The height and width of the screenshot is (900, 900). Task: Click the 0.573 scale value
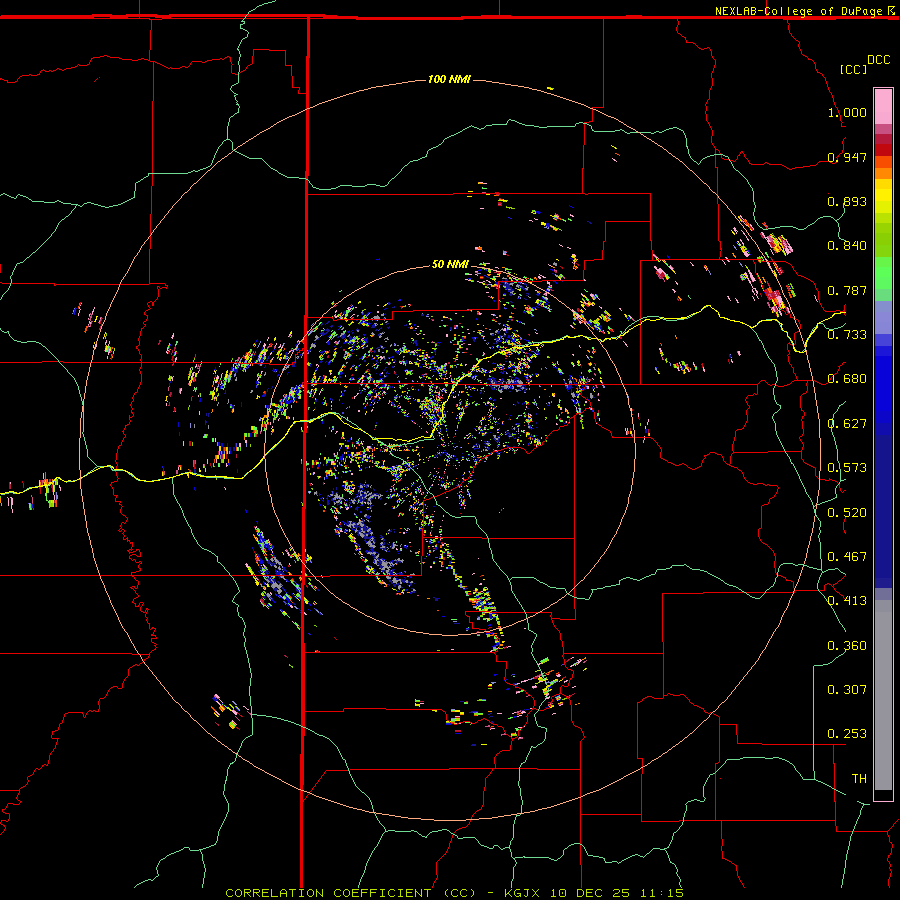(x=847, y=468)
